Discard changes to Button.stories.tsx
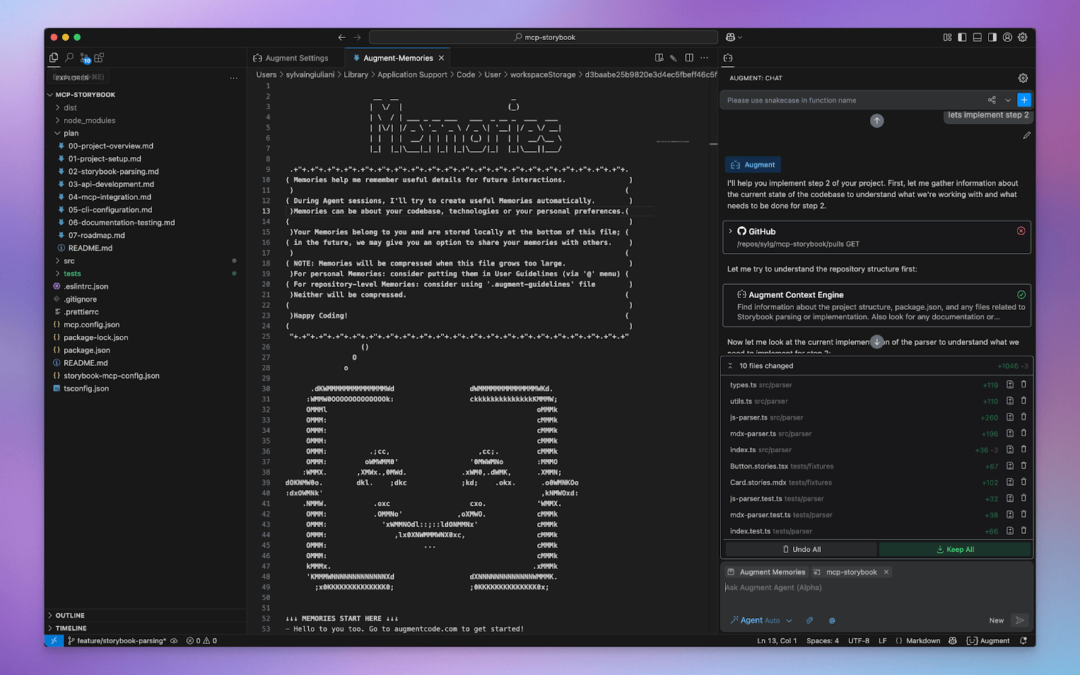The height and width of the screenshot is (675, 1080). pyautogui.click(x=1024, y=466)
